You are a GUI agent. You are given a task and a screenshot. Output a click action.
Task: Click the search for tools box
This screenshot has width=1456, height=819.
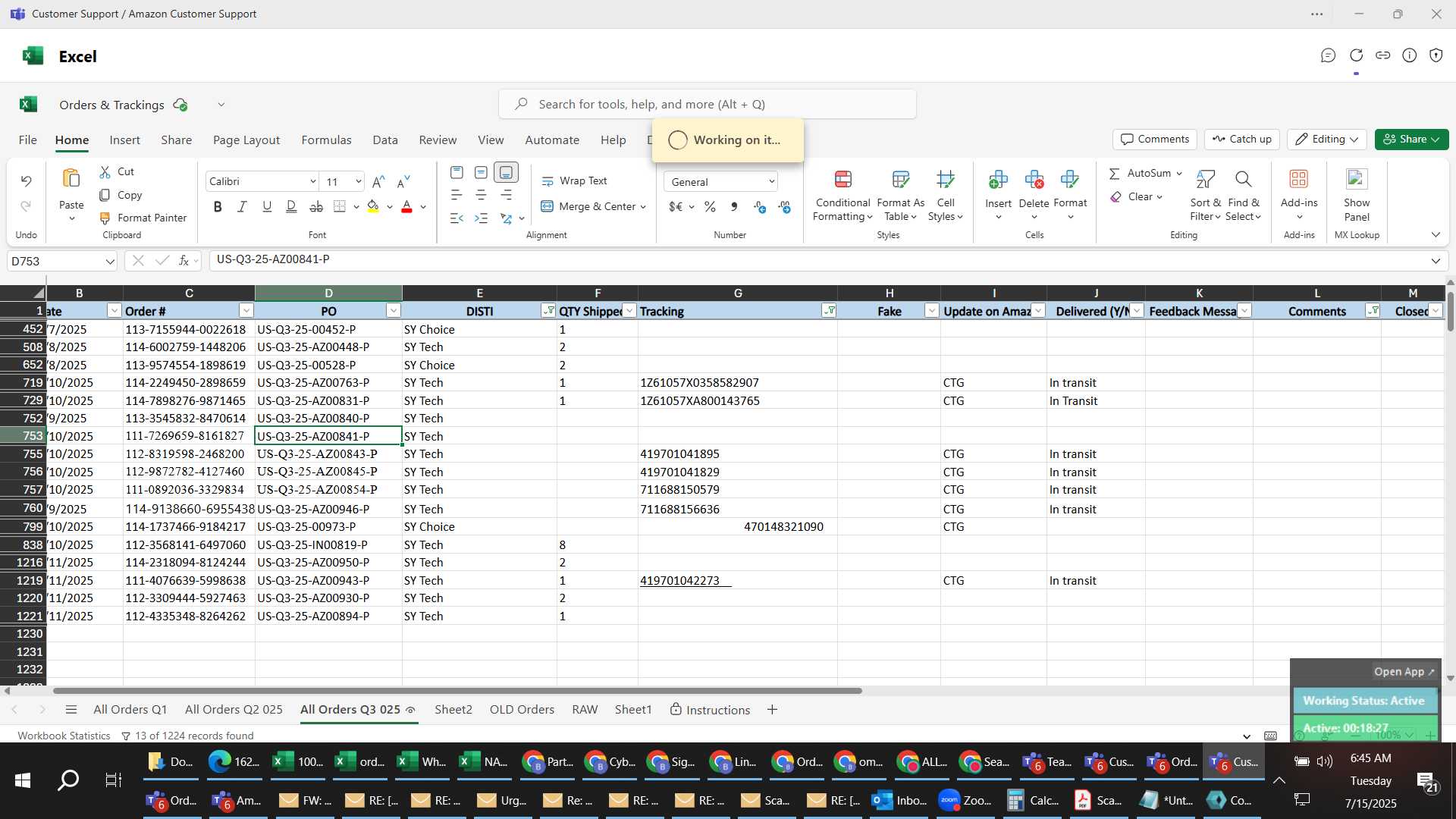click(707, 105)
